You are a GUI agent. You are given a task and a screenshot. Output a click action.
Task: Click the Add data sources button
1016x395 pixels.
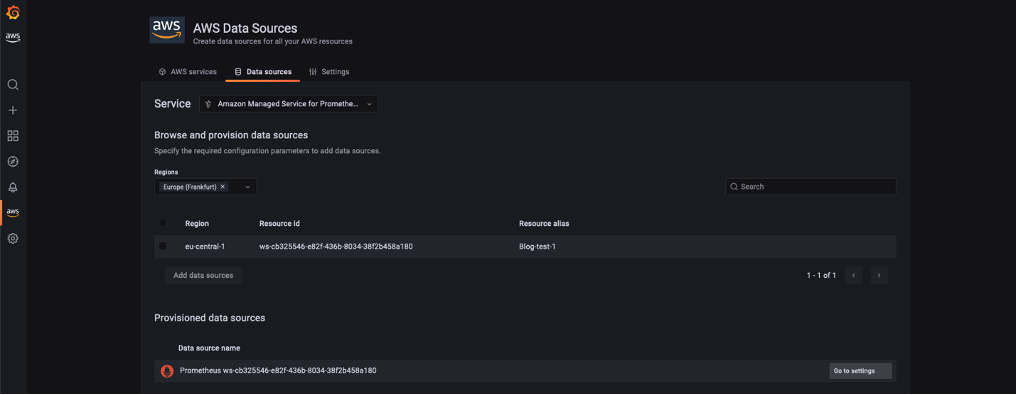click(x=203, y=275)
